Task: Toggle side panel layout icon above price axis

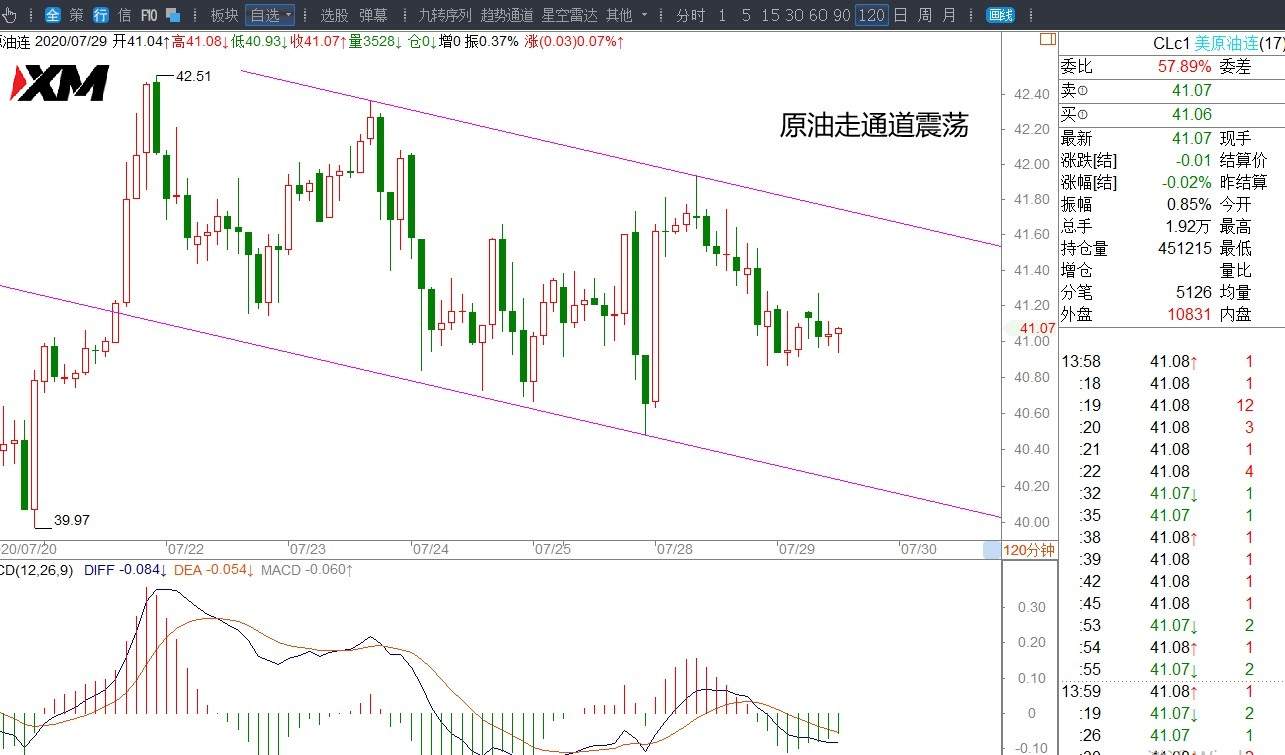Action: pyautogui.click(x=1047, y=39)
